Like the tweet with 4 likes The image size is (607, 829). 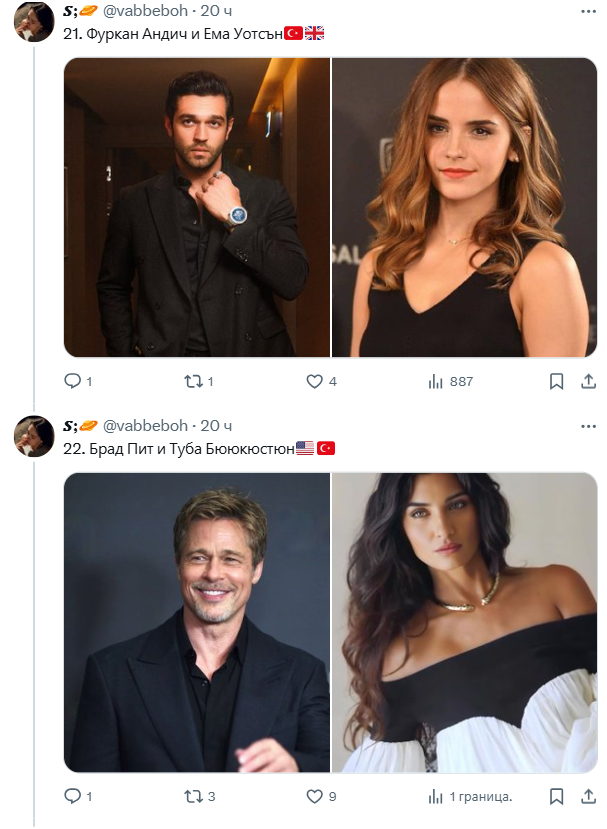click(315, 381)
